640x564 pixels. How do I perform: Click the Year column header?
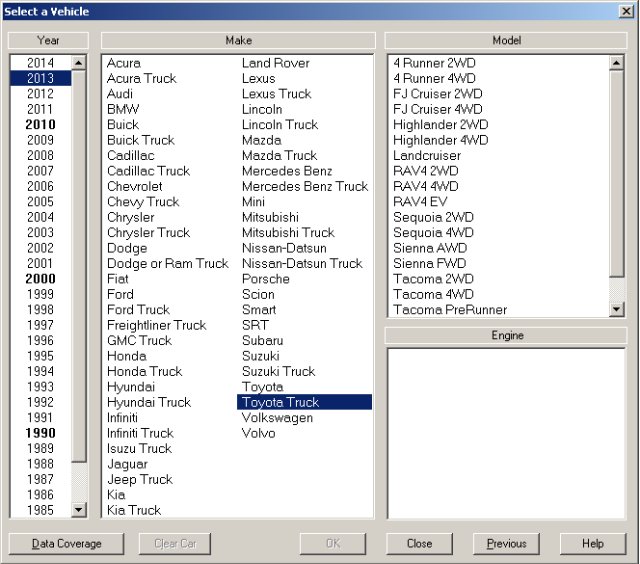pos(48,40)
